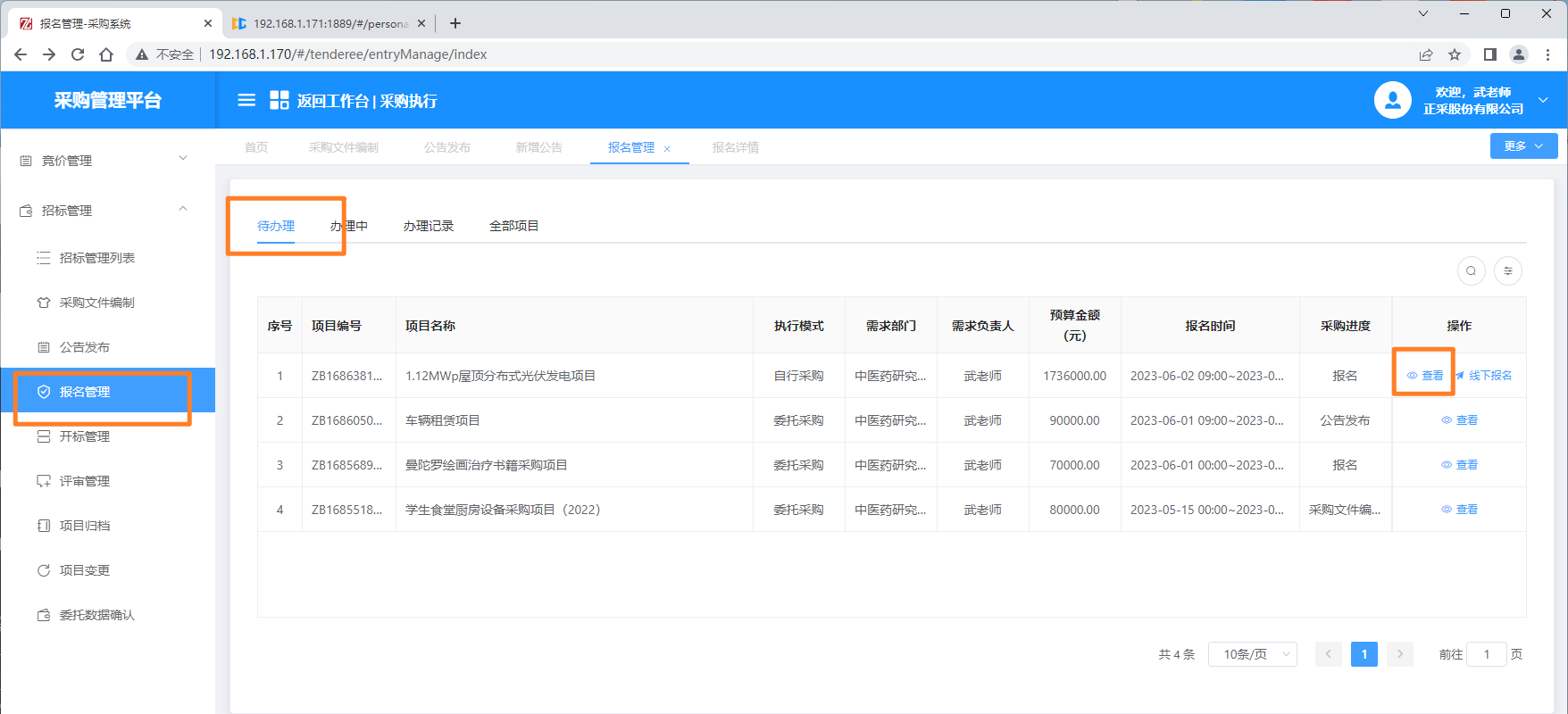1568x714 pixels.
Task: Reload the page using browser refresh icon
Action: 78,54
